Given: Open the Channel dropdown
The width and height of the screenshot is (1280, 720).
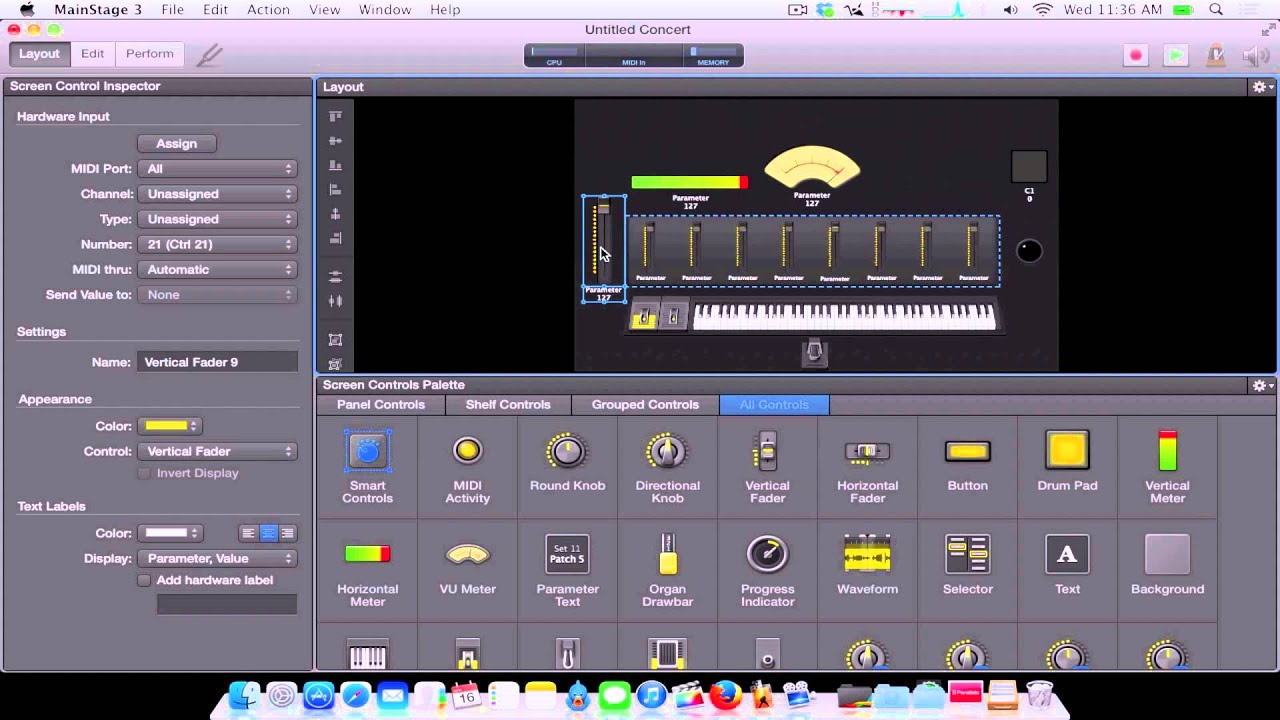Looking at the screenshot, I should (217, 194).
